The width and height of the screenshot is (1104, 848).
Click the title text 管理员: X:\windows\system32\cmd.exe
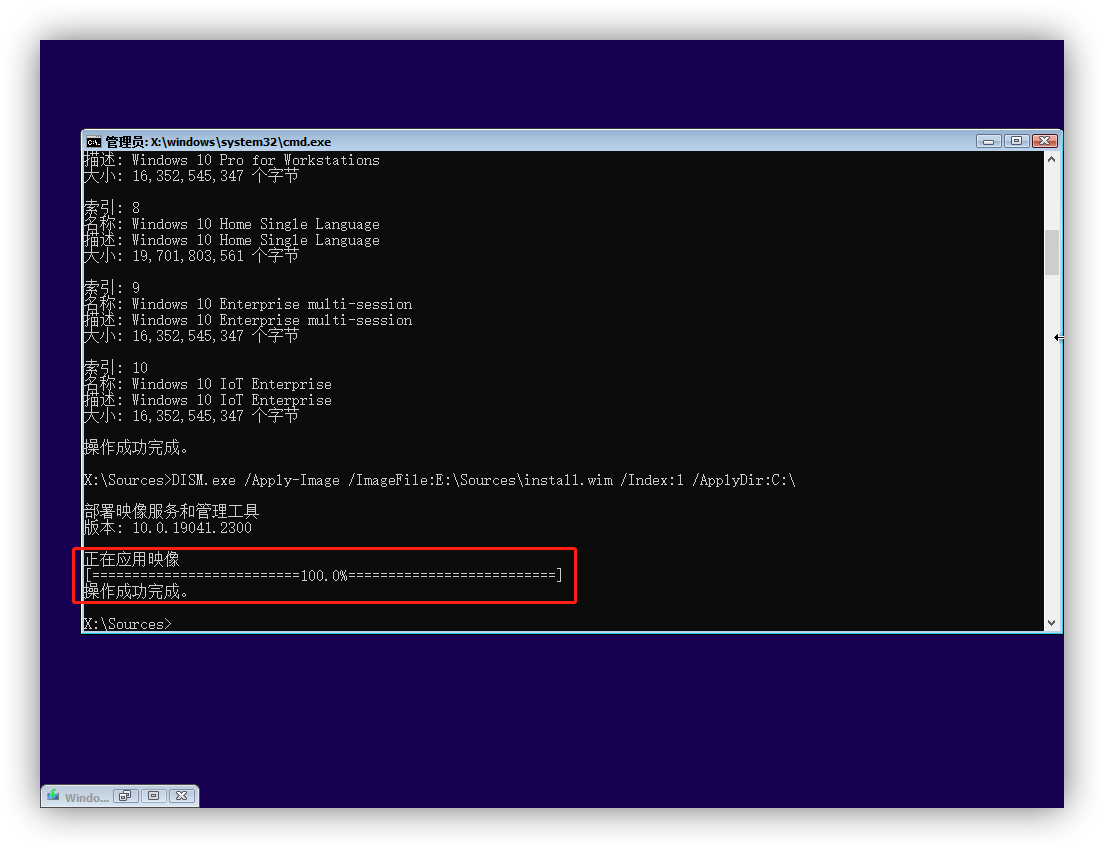pos(218,142)
